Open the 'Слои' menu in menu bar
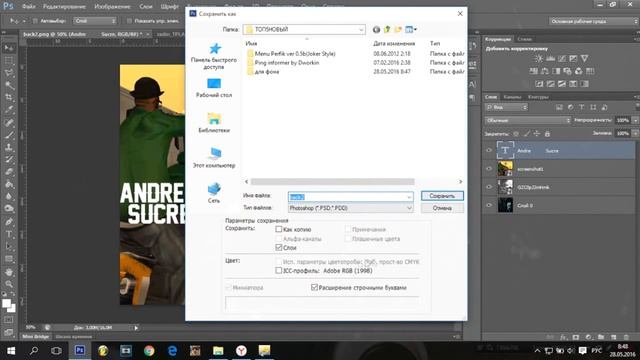640x360 pixels. tap(146, 7)
